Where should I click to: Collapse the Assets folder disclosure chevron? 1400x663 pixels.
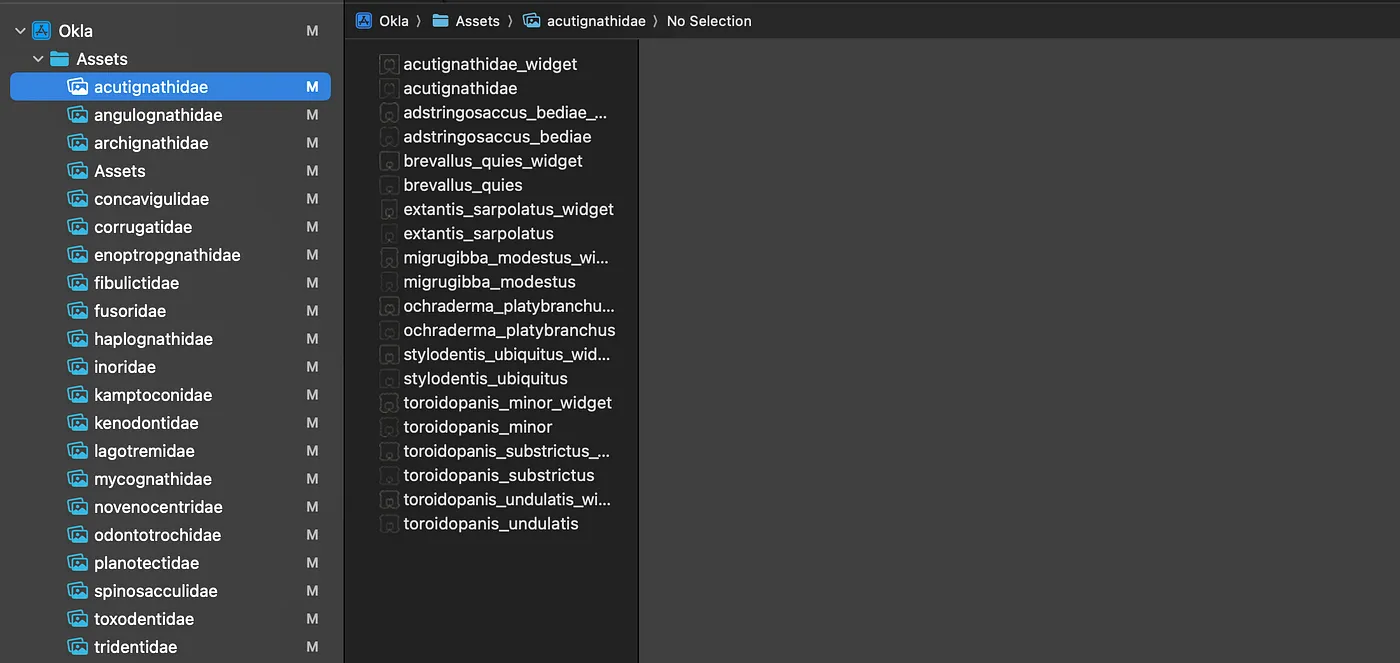click(x=38, y=59)
